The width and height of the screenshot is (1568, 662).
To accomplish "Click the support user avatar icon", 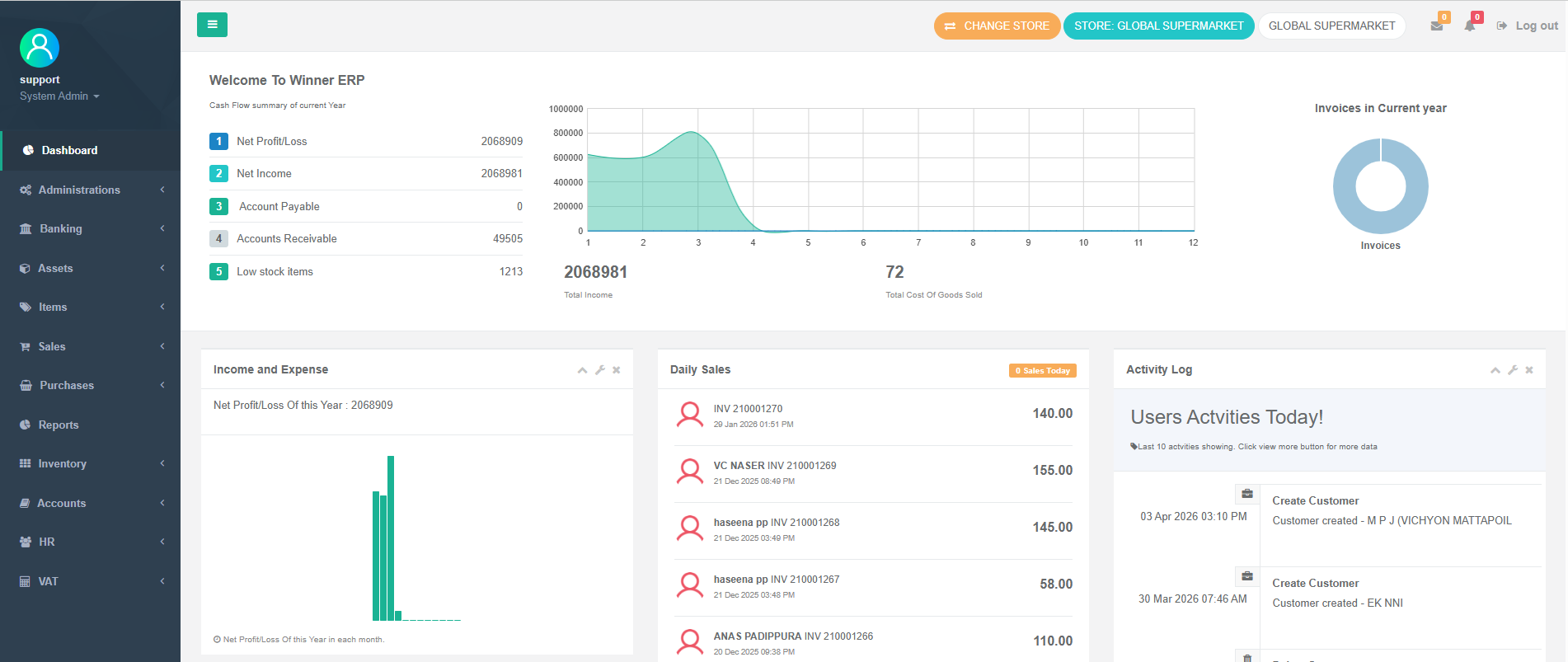I will click(x=40, y=48).
